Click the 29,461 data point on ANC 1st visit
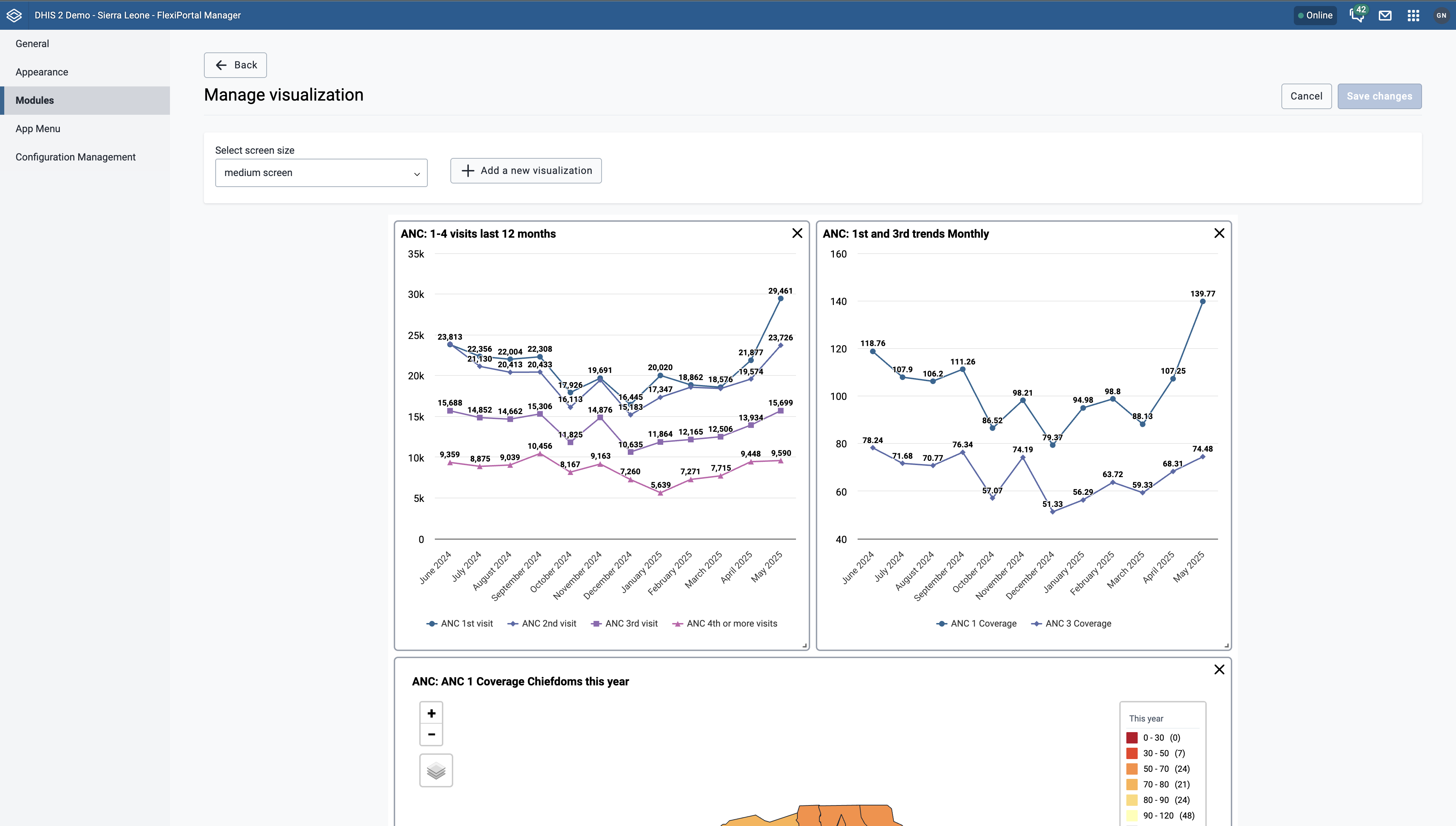The image size is (1456, 826). click(x=781, y=298)
